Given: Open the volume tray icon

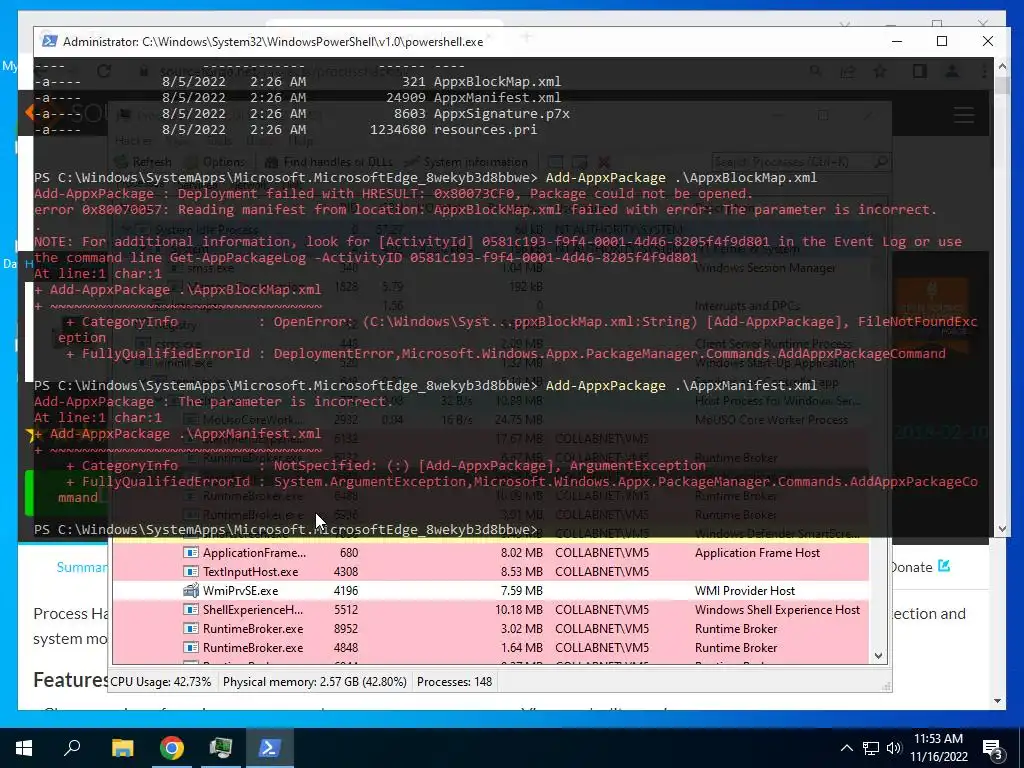Looking at the screenshot, I should 894,748.
